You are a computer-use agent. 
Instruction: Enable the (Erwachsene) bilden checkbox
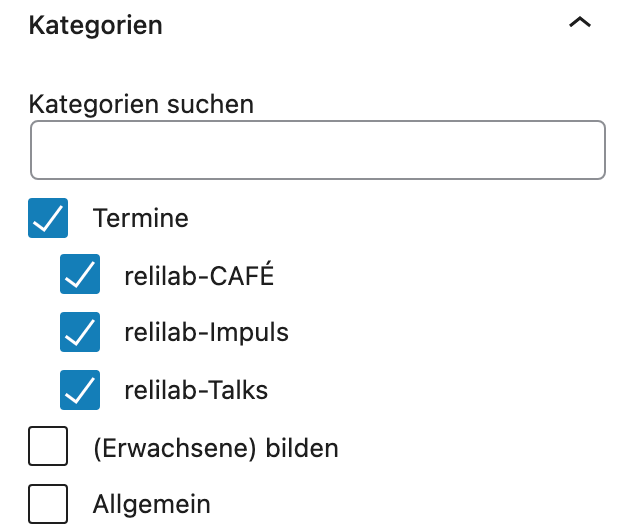(48, 447)
